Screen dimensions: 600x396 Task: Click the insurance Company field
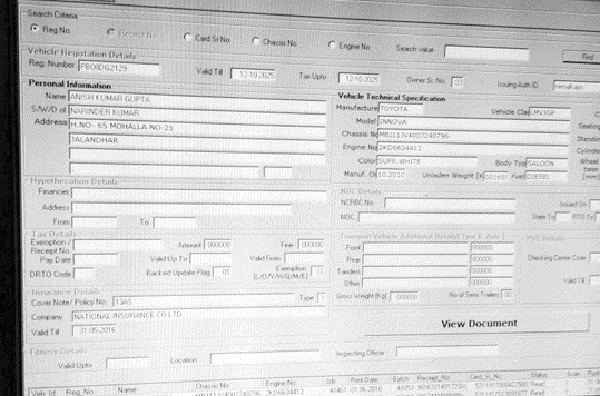(x=199, y=316)
